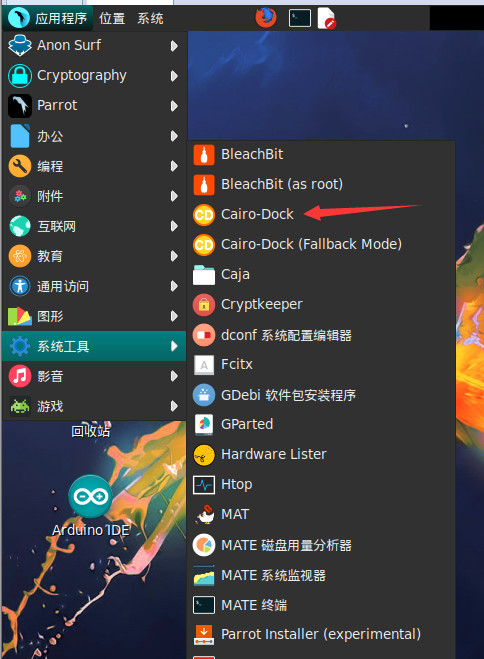Click the MAT rooster icon
Image resolution: width=484 pixels, height=659 pixels.
click(x=204, y=514)
